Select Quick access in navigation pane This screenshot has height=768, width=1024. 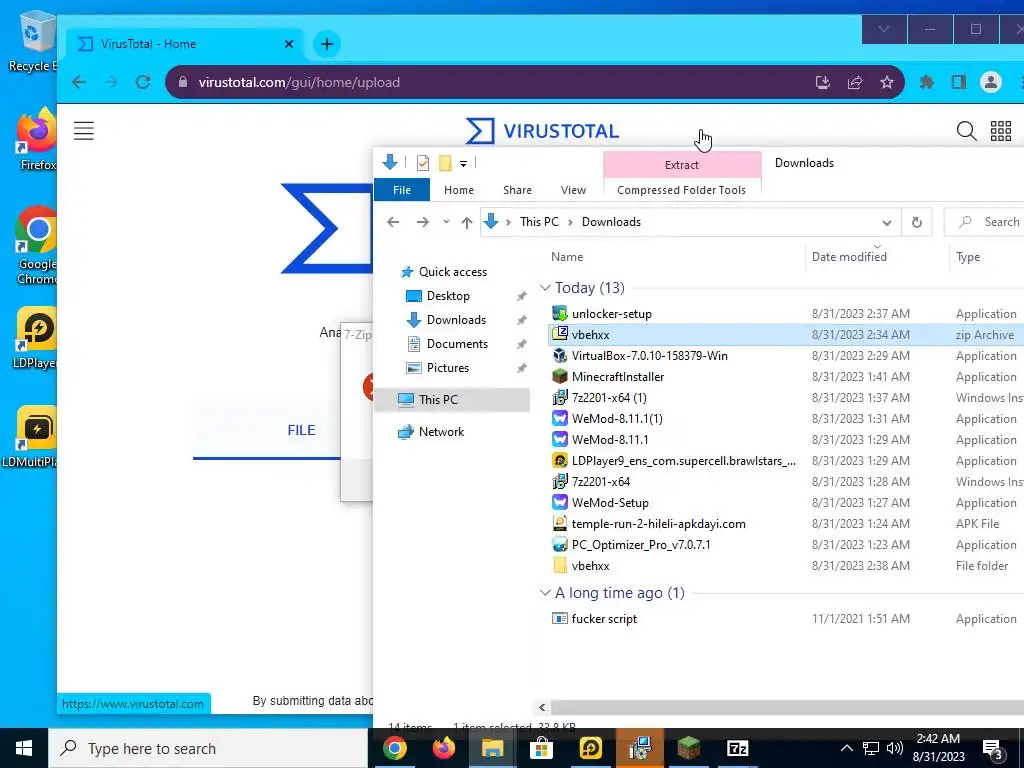coord(452,272)
